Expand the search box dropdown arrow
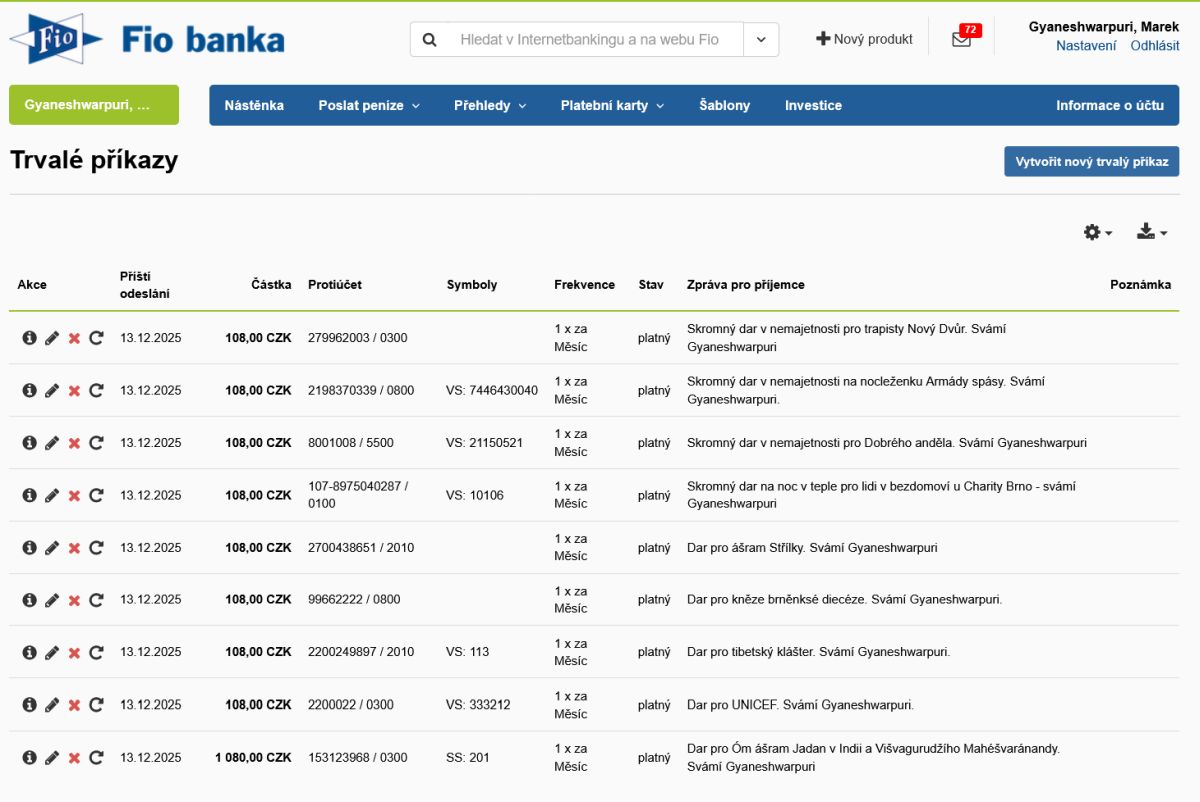This screenshot has width=1200, height=802. tap(761, 40)
